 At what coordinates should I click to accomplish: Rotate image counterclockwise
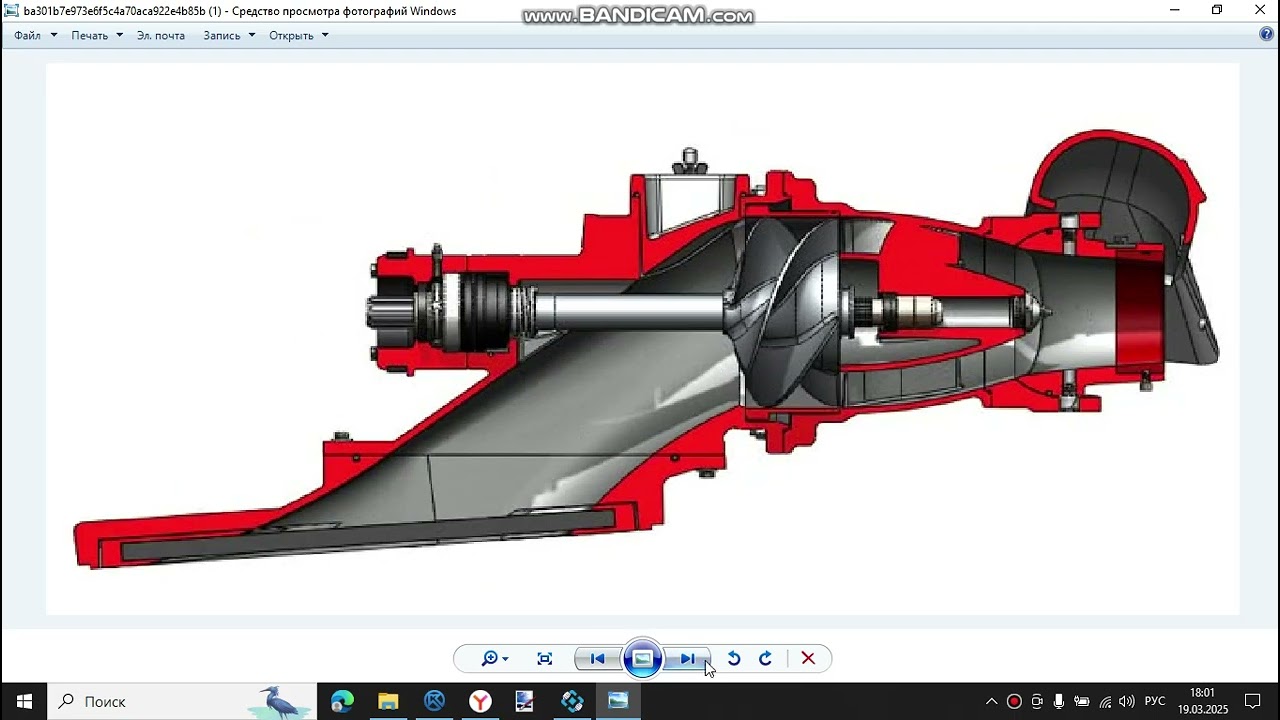(733, 658)
